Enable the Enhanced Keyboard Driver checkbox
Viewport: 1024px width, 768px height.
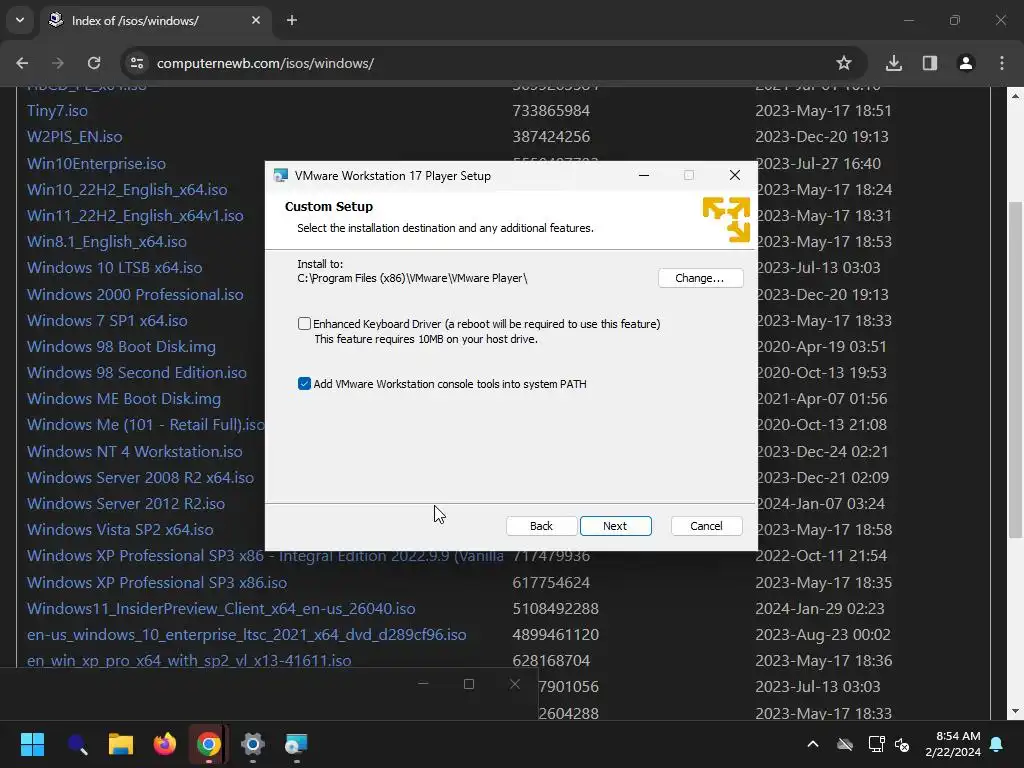click(x=304, y=323)
